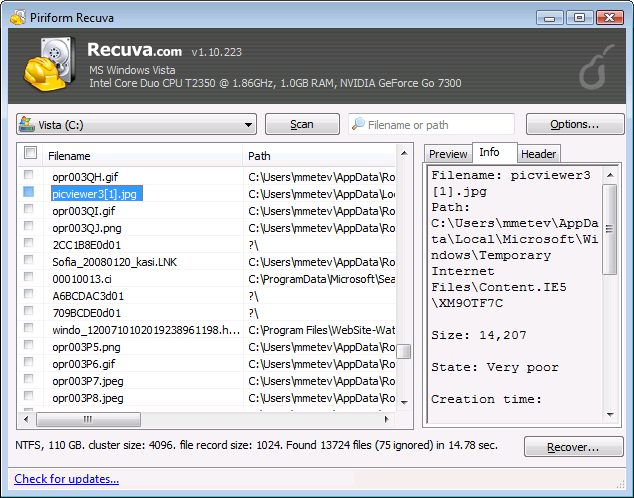
Task: Select the file picviewer3[1].jpg
Action: [x=97, y=194]
